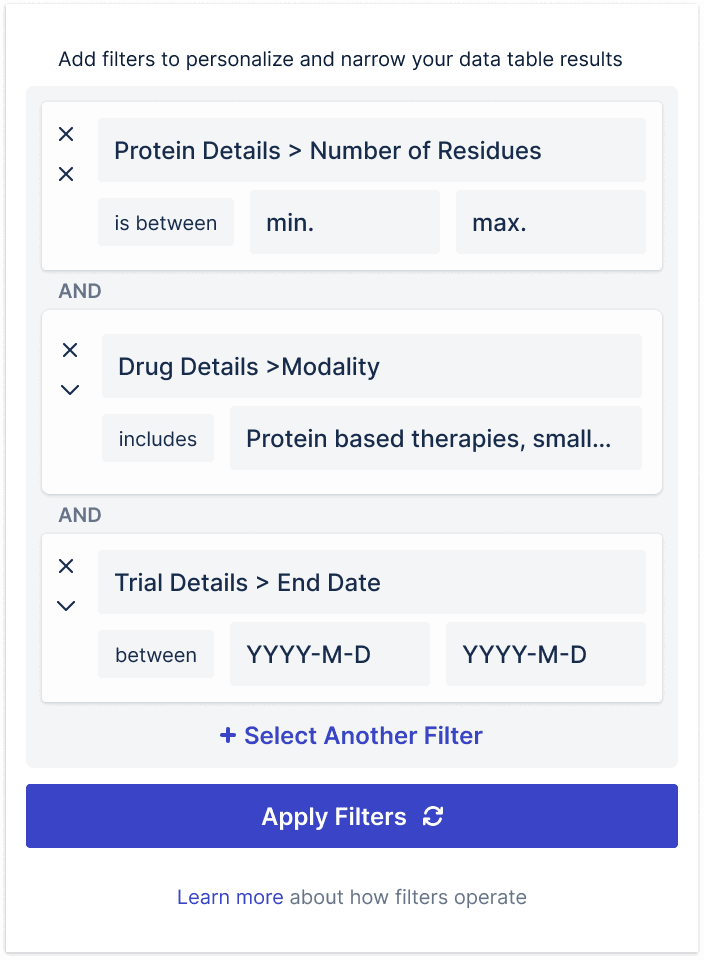Remove the Drug Details Modality filter
This screenshot has width=704, height=960.
pos(70,350)
